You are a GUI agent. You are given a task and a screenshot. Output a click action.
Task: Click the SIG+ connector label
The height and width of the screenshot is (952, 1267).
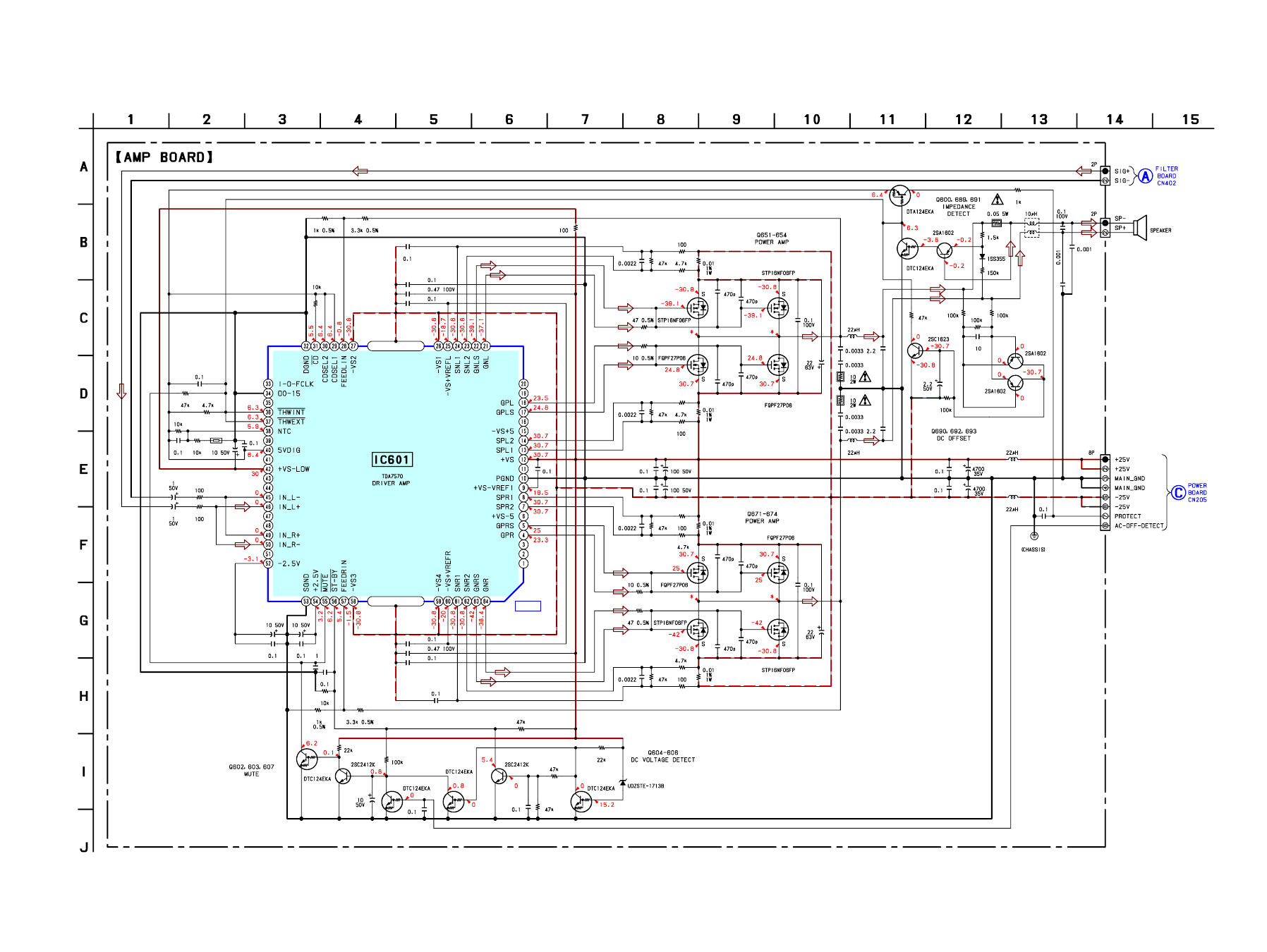[x=1122, y=171]
